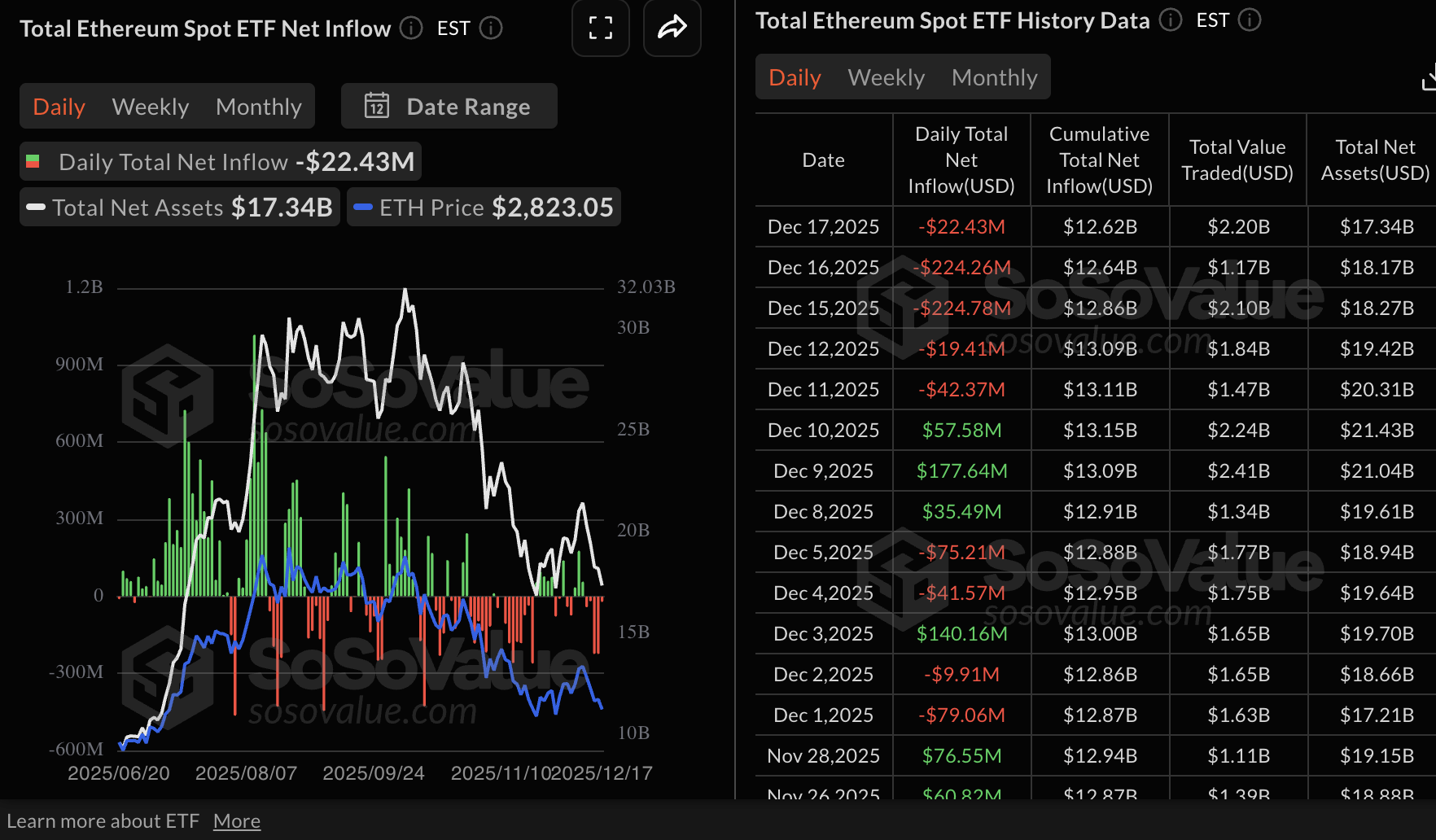1436x840 pixels.
Task: Select the Weekly tab on the history table
Action: coord(886,77)
